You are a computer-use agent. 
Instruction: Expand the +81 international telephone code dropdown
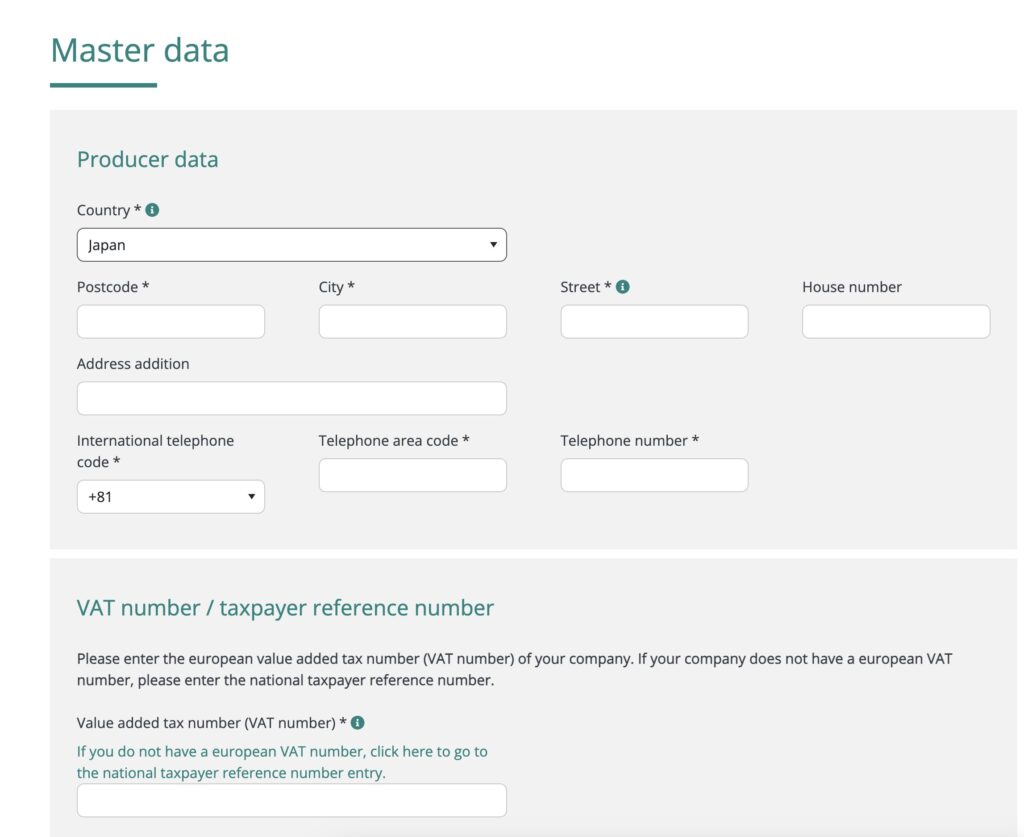click(170, 497)
